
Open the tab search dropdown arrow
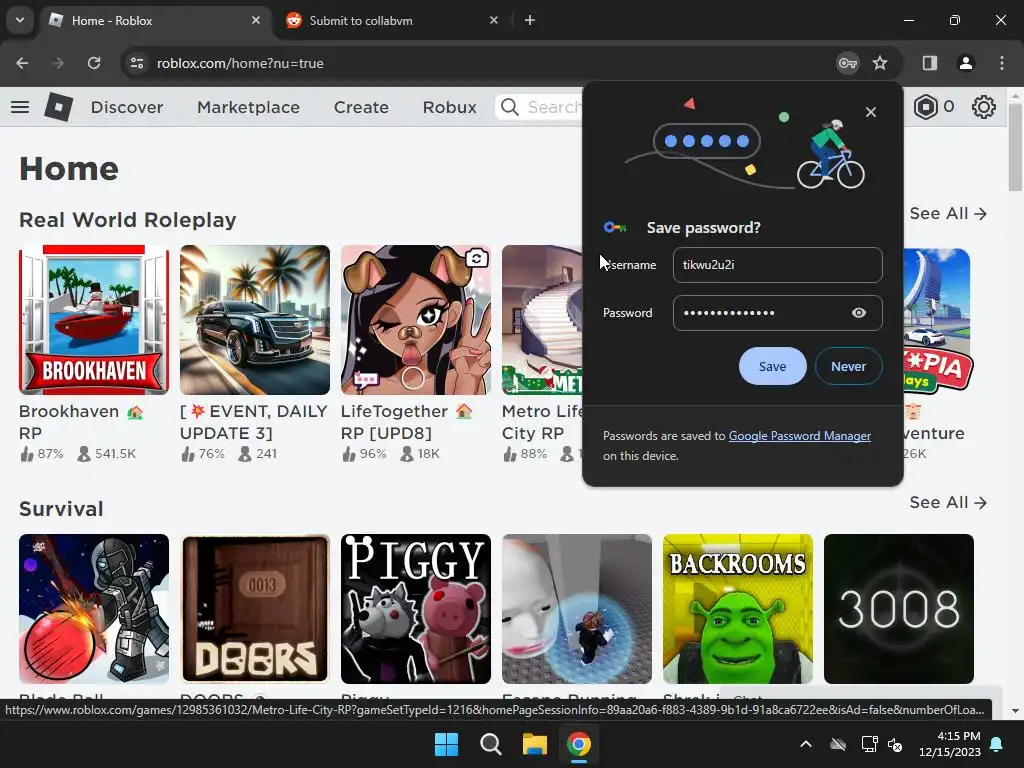click(x=20, y=20)
